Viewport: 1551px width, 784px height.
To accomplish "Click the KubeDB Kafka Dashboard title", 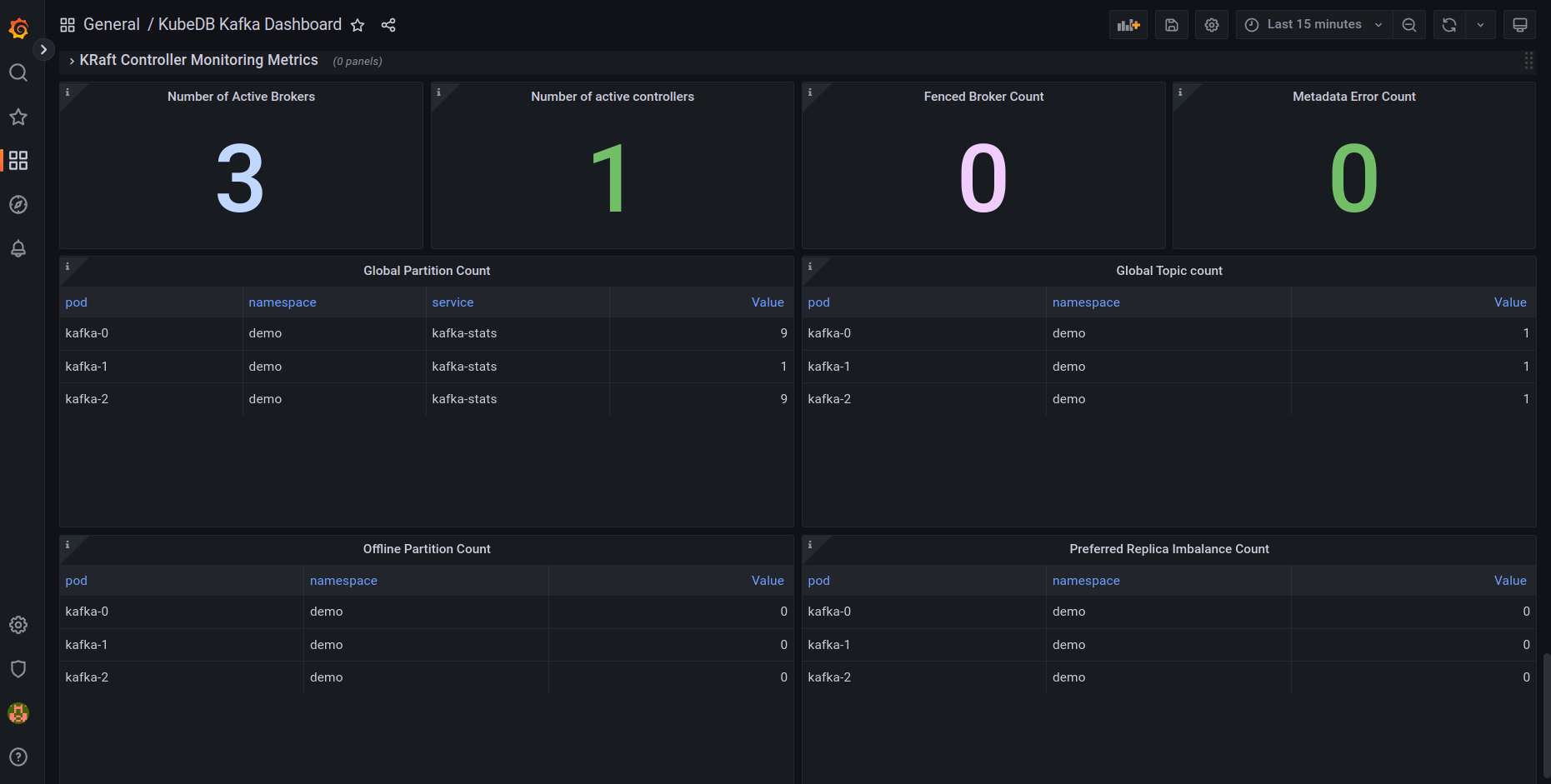I will (250, 24).
